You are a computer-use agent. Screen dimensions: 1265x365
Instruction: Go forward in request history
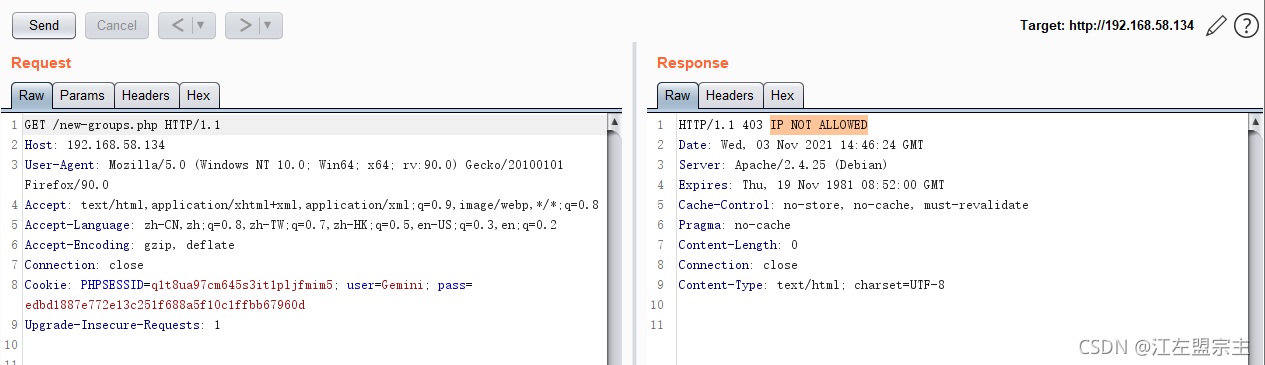245,25
